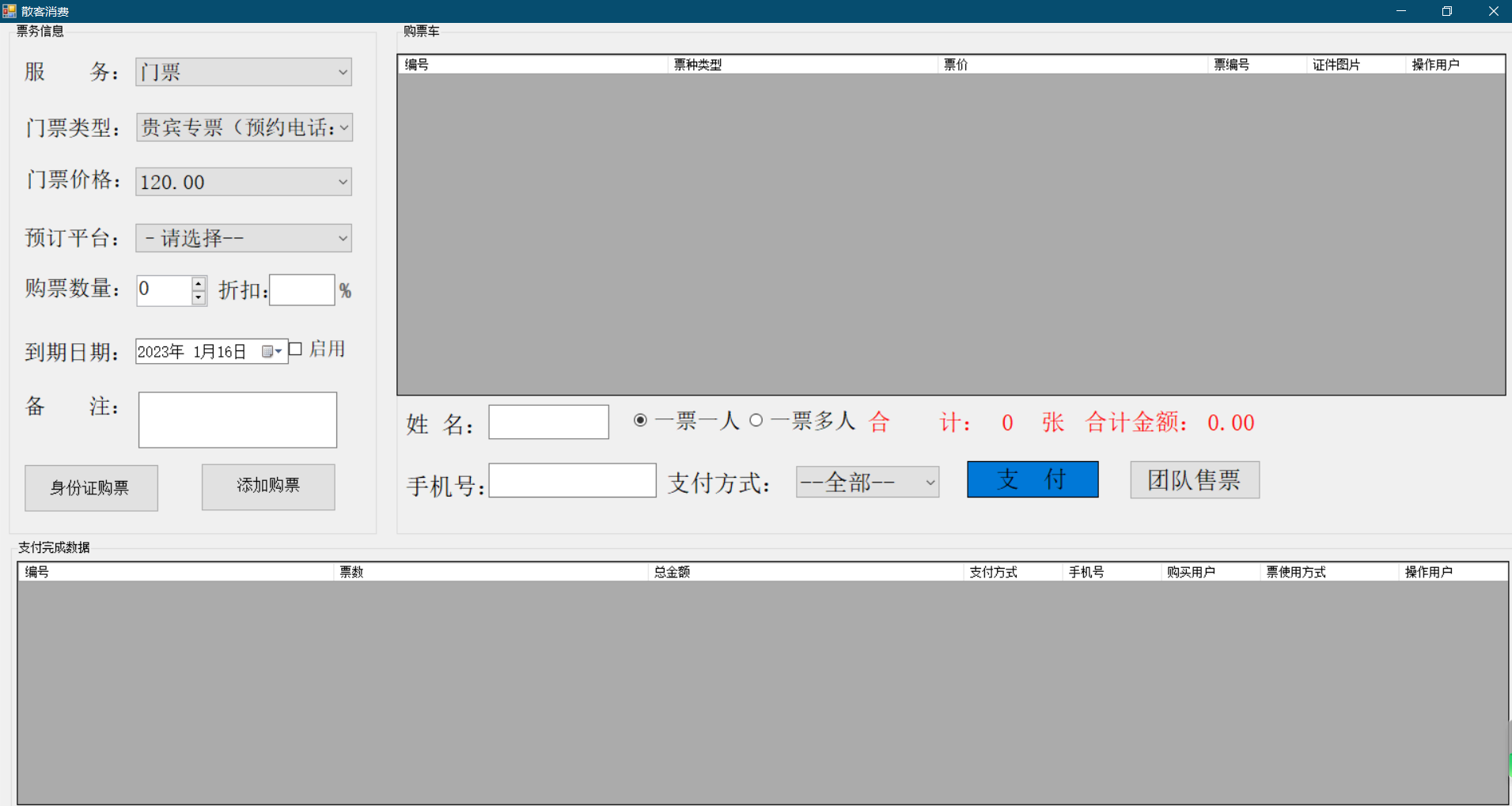Click the 备注 text area
1512x806 pixels.
click(x=237, y=420)
